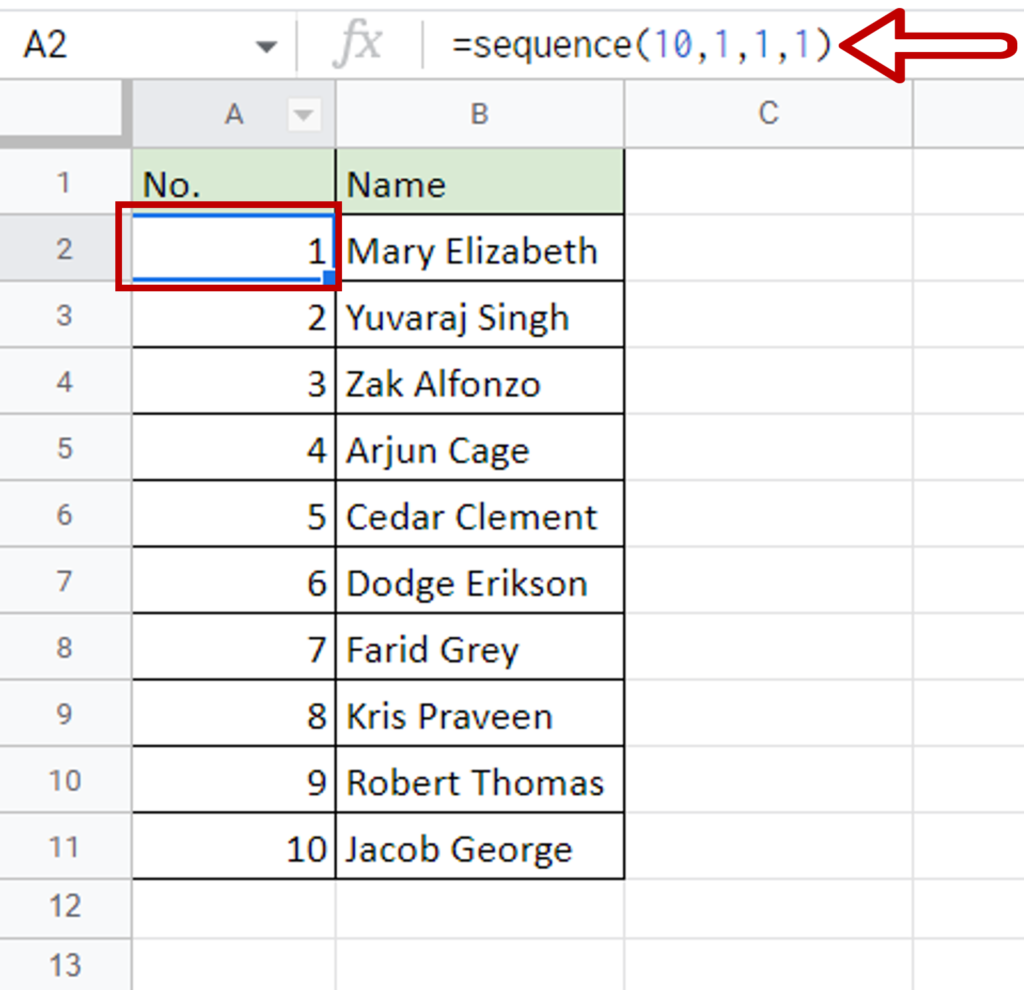
Task: Select row 5 header
Action: [64, 448]
